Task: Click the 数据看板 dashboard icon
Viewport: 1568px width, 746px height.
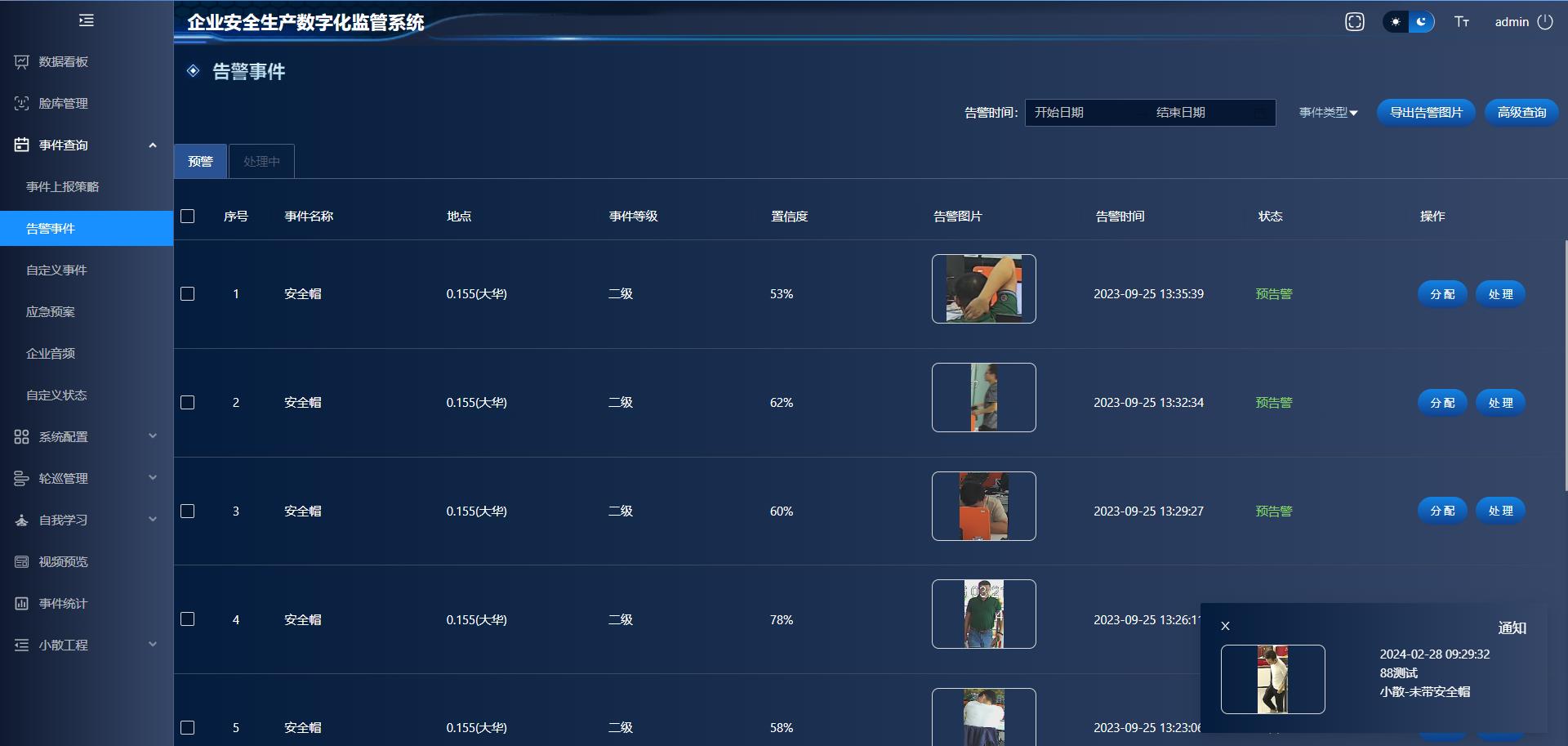Action: point(21,62)
